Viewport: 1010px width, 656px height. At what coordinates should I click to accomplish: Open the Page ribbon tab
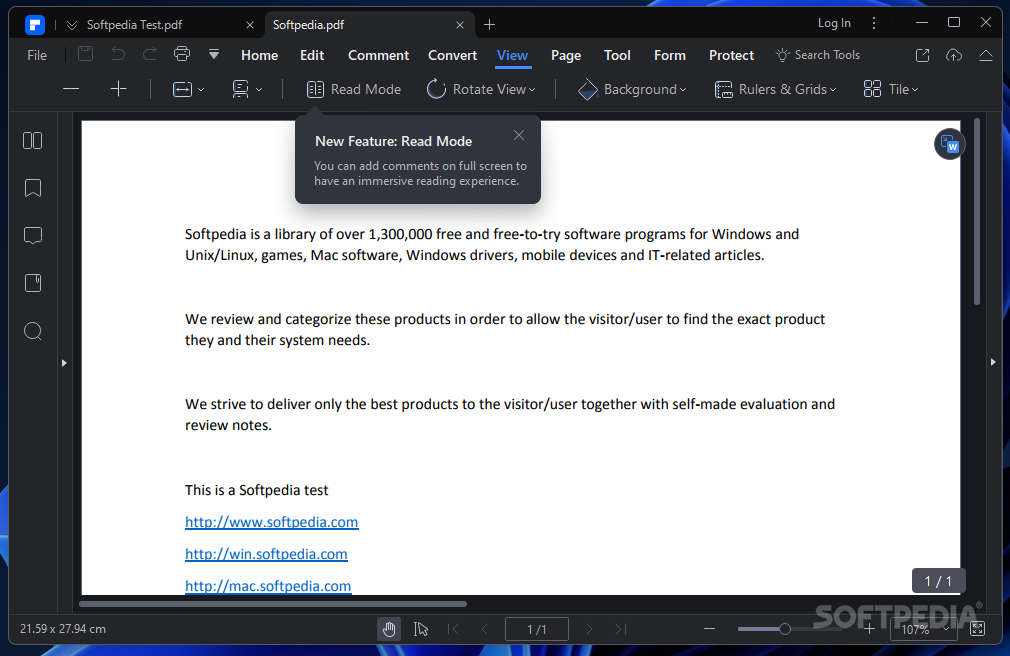tap(566, 56)
